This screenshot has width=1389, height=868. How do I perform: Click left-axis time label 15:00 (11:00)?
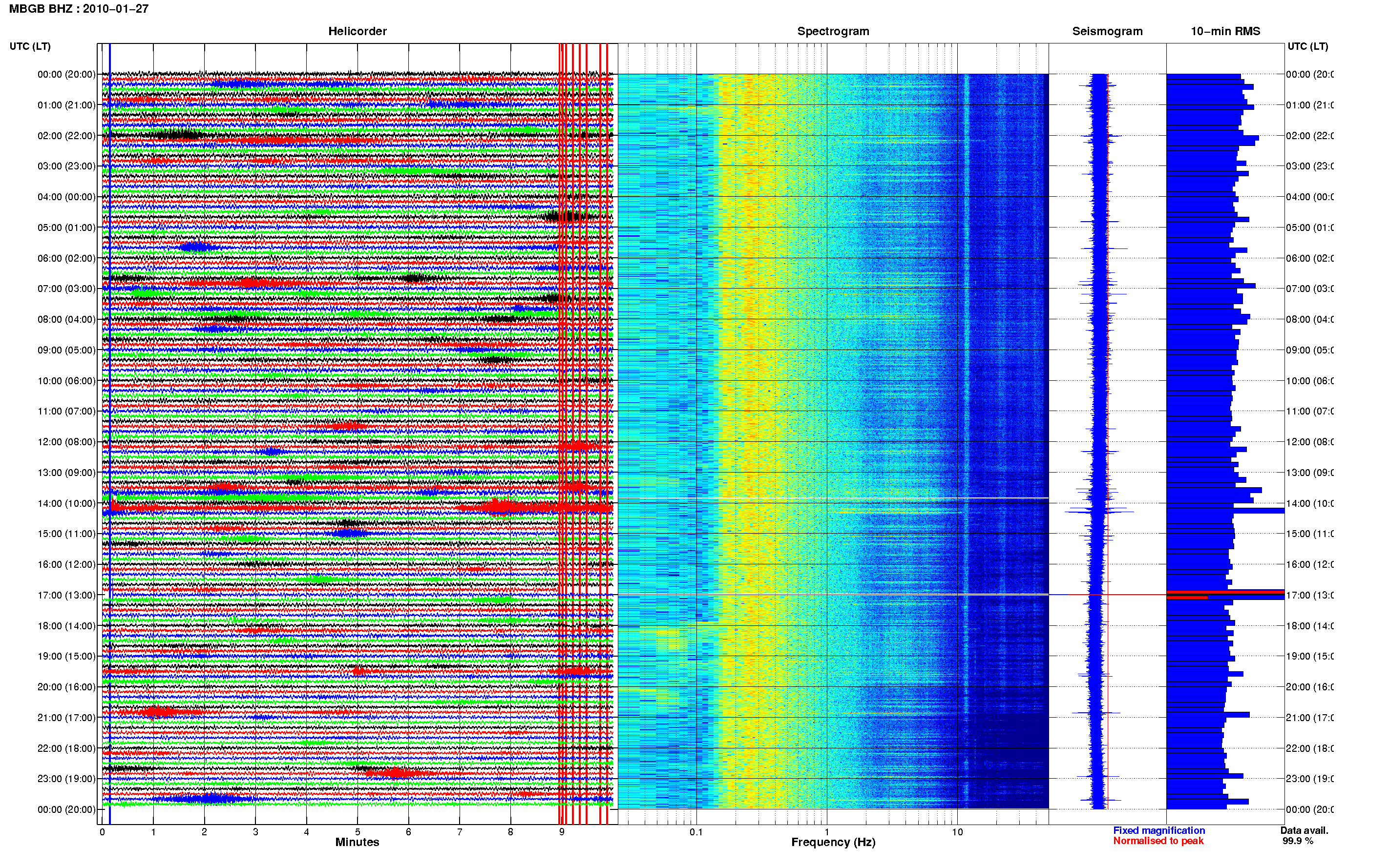(x=66, y=534)
